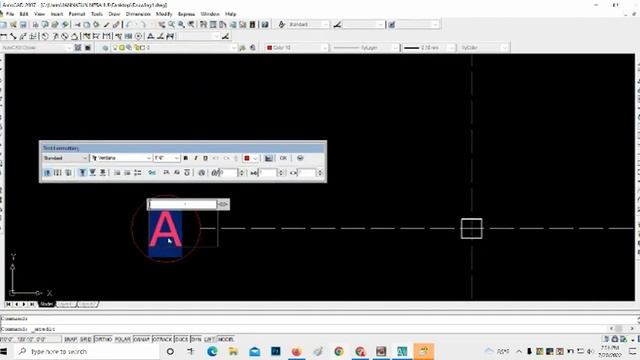Toggle DUCS in status bar
The image size is (640, 360).
tap(181, 339)
